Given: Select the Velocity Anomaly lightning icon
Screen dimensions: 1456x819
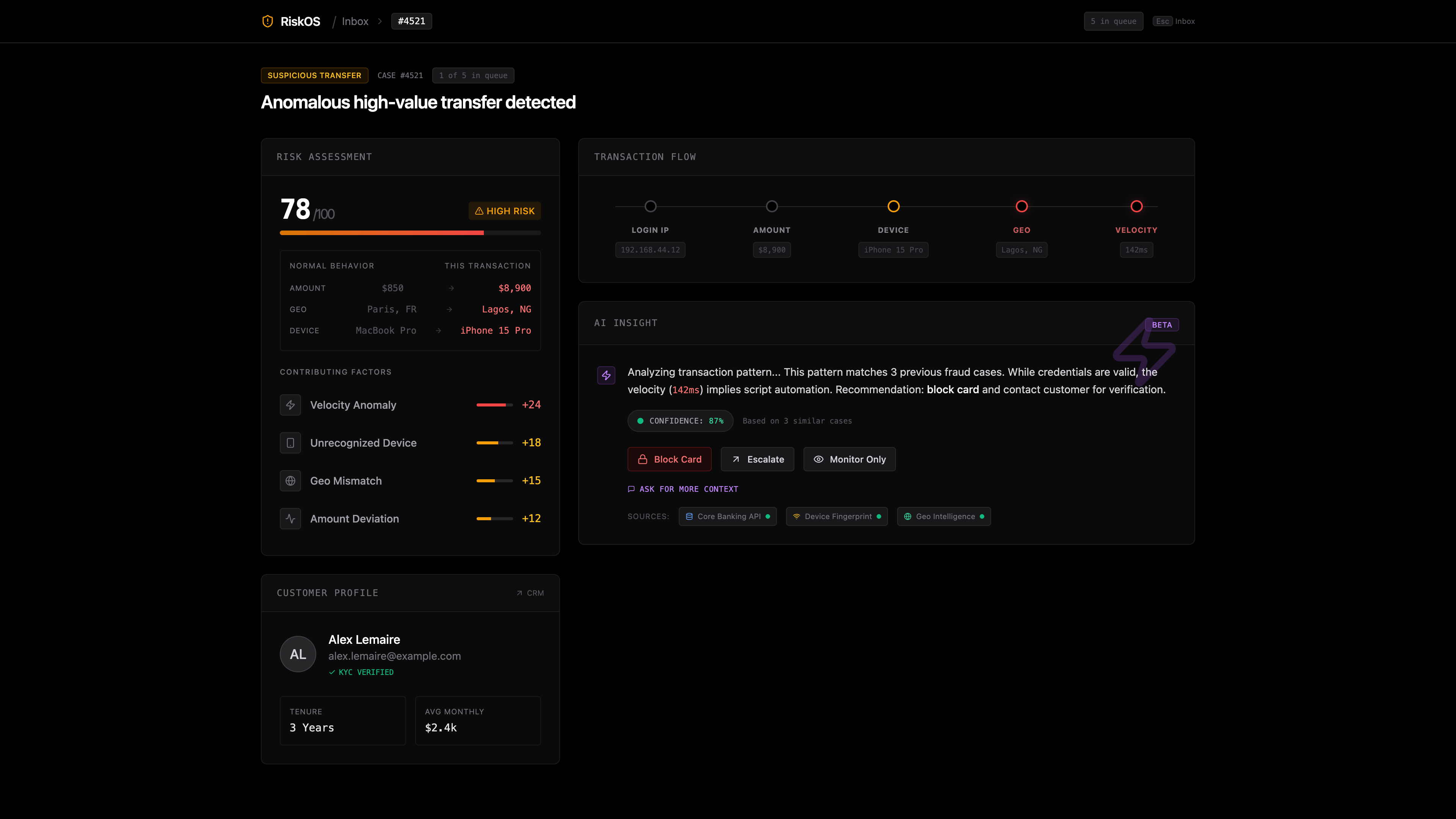Looking at the screenshot, I should [290, 405].
